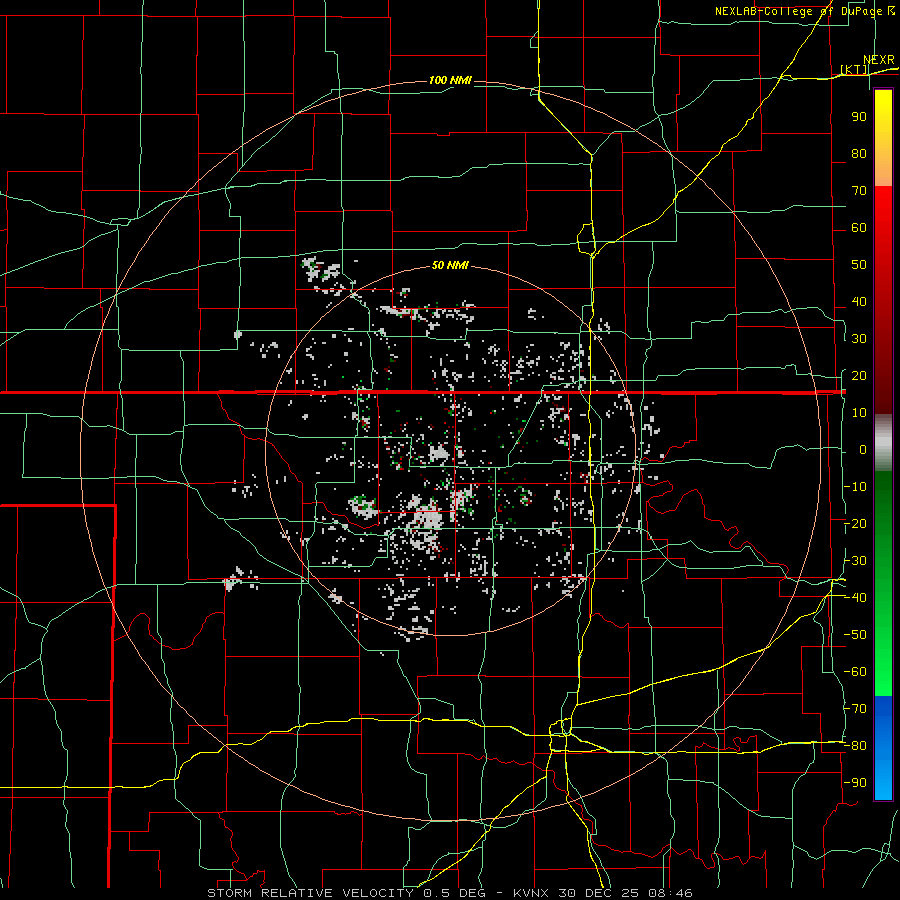
Task: Click the 80 value on the velocity scale
Action: [x=859, y=153]
